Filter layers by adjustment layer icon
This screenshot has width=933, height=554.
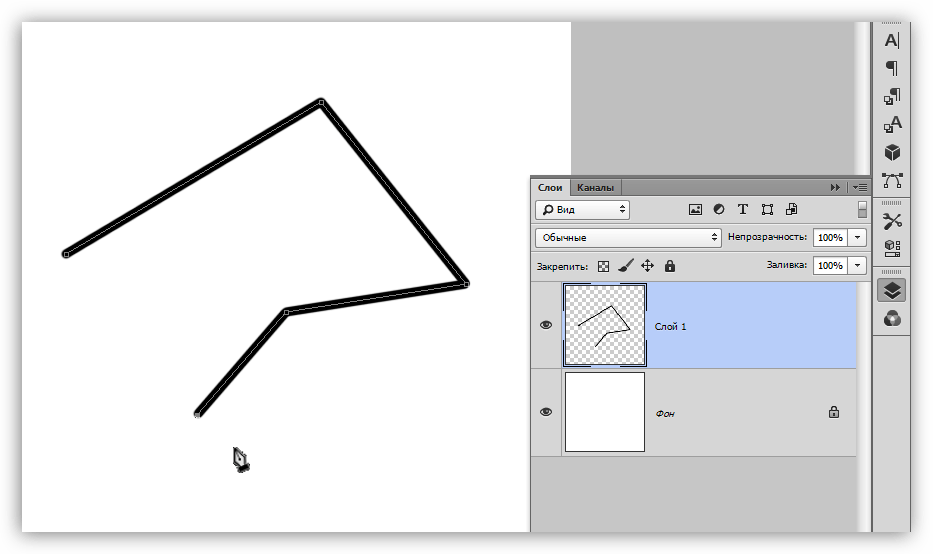pyautogui.click(x=719, y=210)
